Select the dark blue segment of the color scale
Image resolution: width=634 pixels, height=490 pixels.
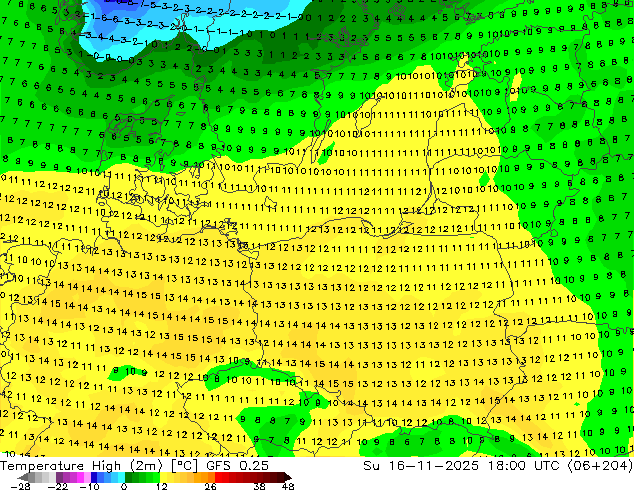coord(94,477)
